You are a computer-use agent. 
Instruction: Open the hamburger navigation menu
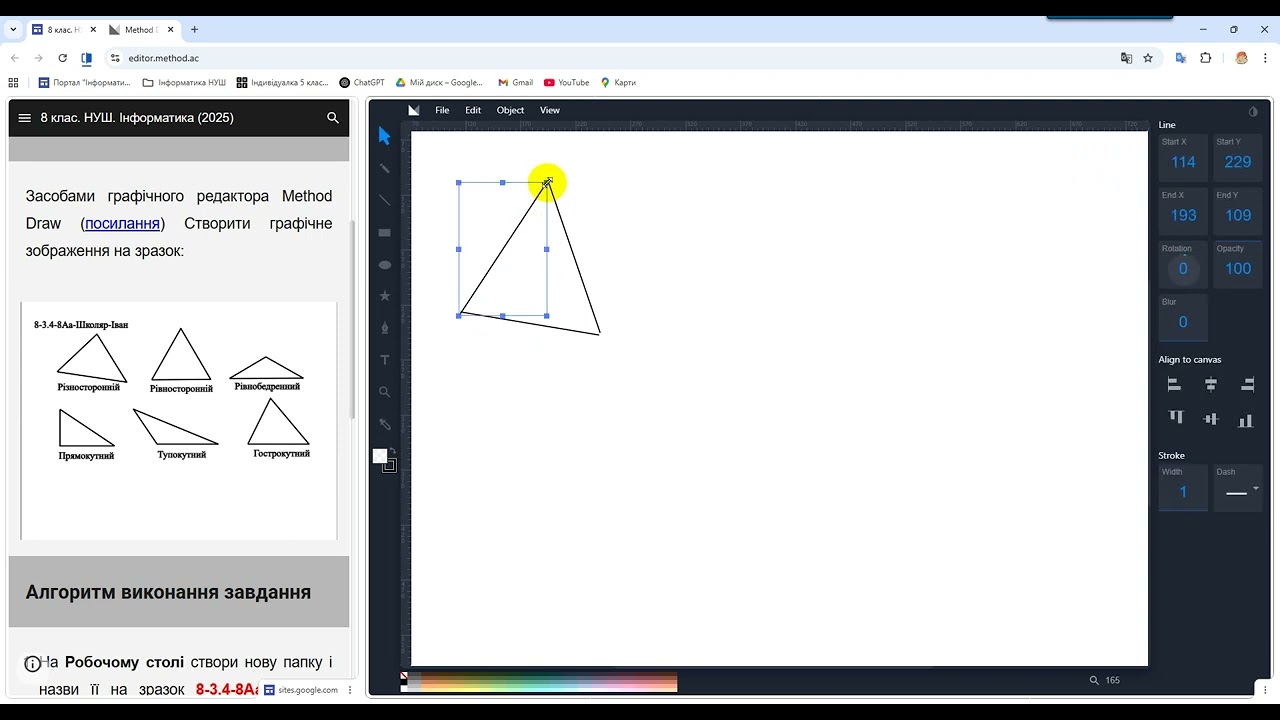(x=25, y=118)
